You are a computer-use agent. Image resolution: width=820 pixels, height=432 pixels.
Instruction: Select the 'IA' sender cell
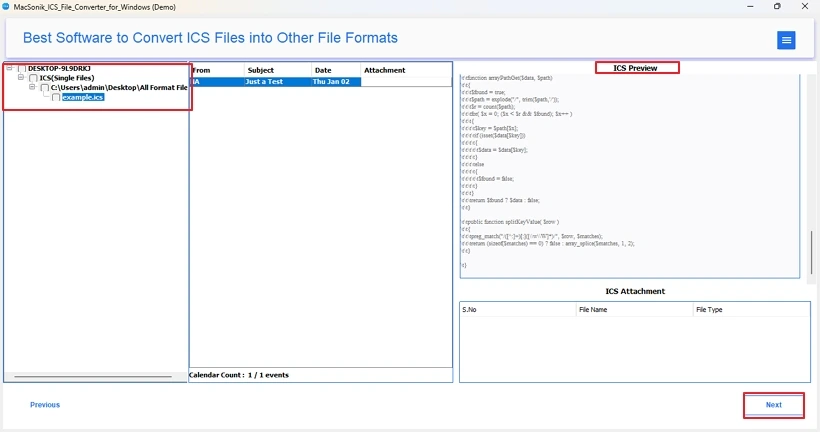(217, 82)
